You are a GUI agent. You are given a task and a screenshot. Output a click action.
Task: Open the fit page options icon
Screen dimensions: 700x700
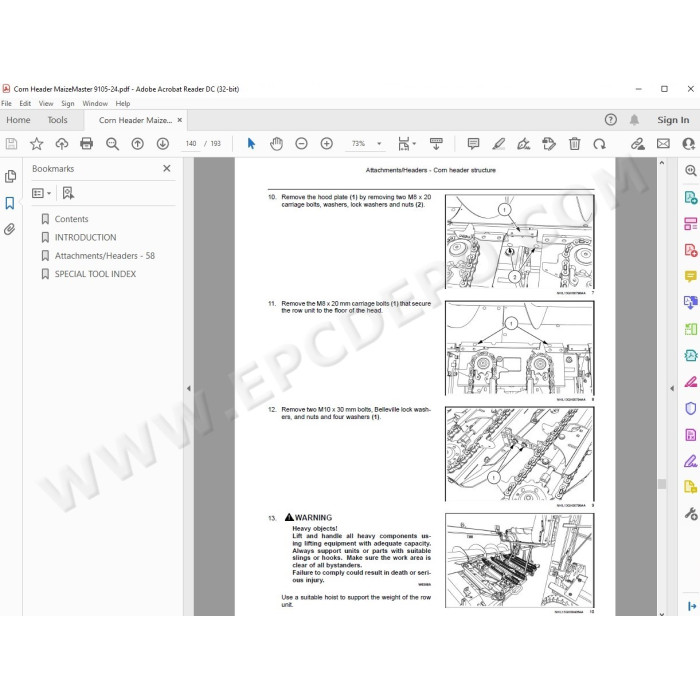[x=406, y=144]
